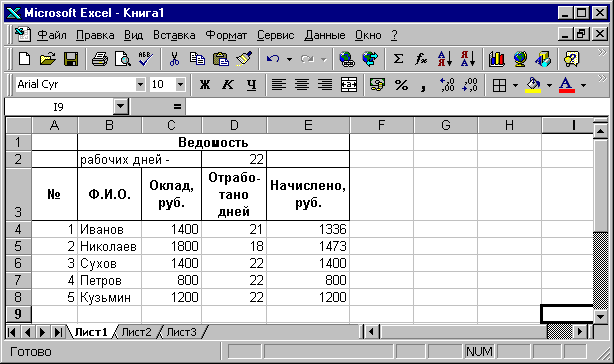Open the Данные menu
Screen dimensions: 614x364
coord(325,35)
